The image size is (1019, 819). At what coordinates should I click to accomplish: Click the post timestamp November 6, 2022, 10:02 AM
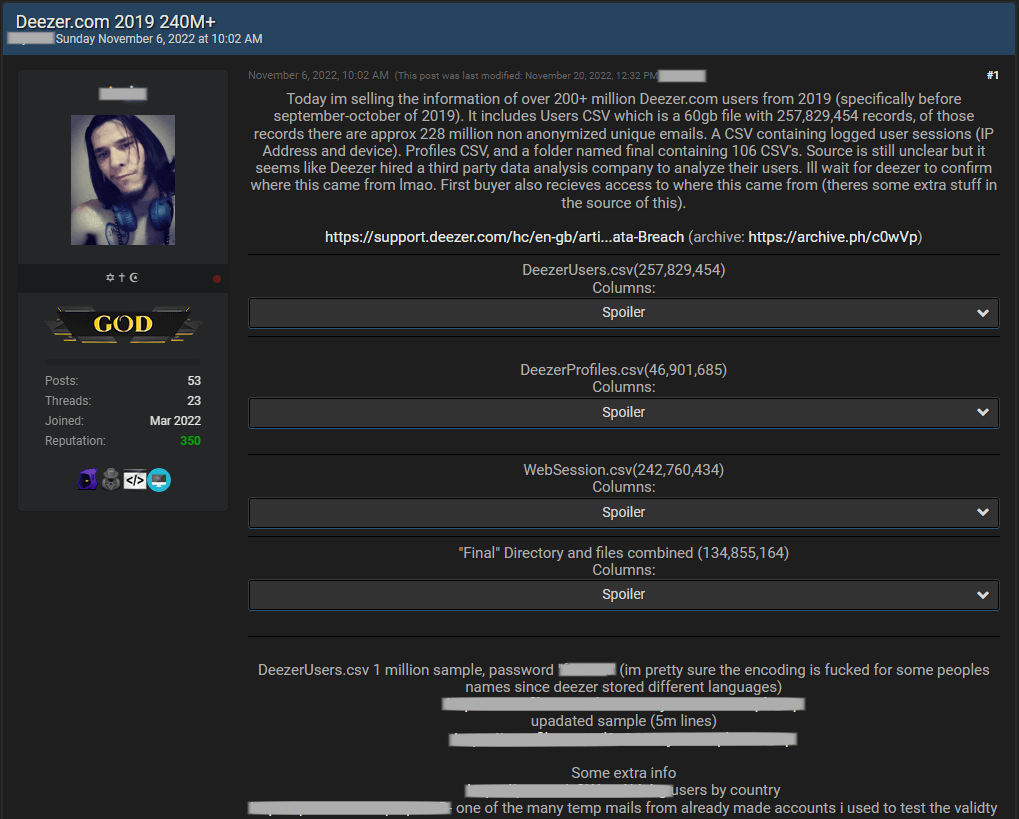318,75
